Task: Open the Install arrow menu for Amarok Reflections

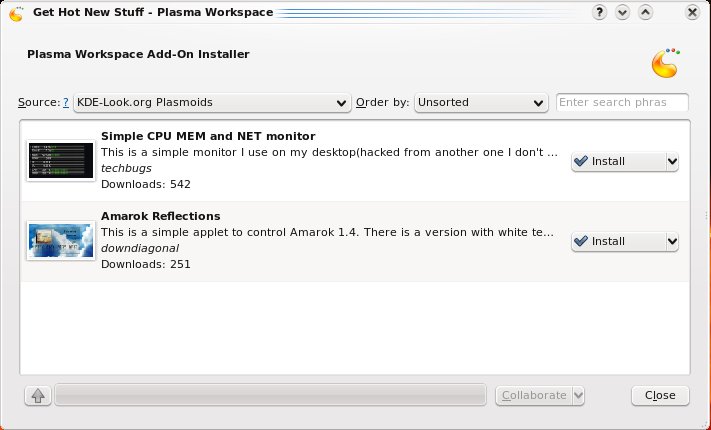Action: (672, 242)
